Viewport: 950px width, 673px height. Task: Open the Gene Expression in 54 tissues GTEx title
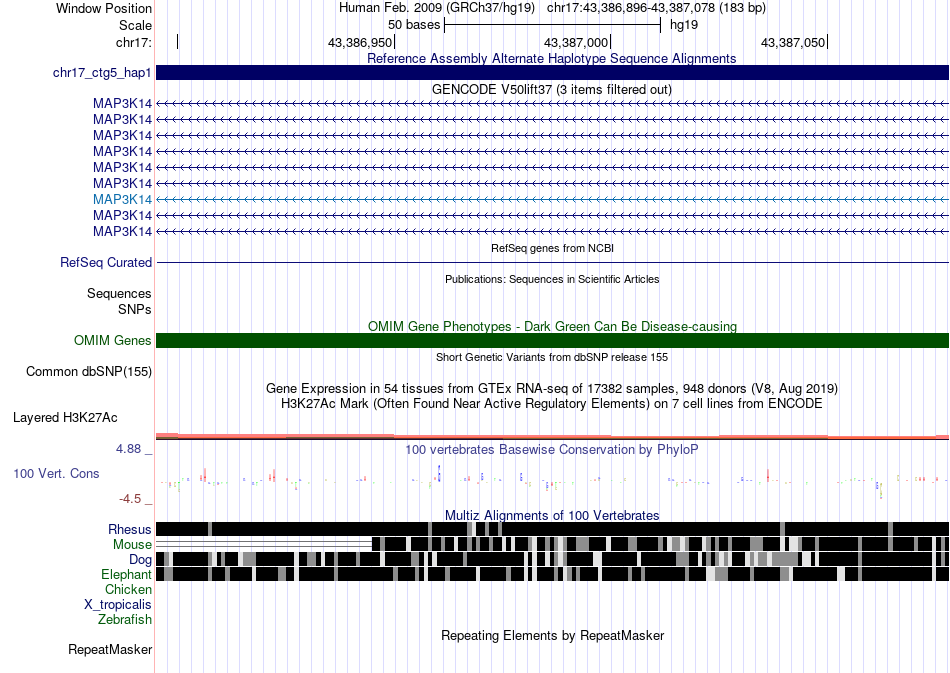(552, 388)
